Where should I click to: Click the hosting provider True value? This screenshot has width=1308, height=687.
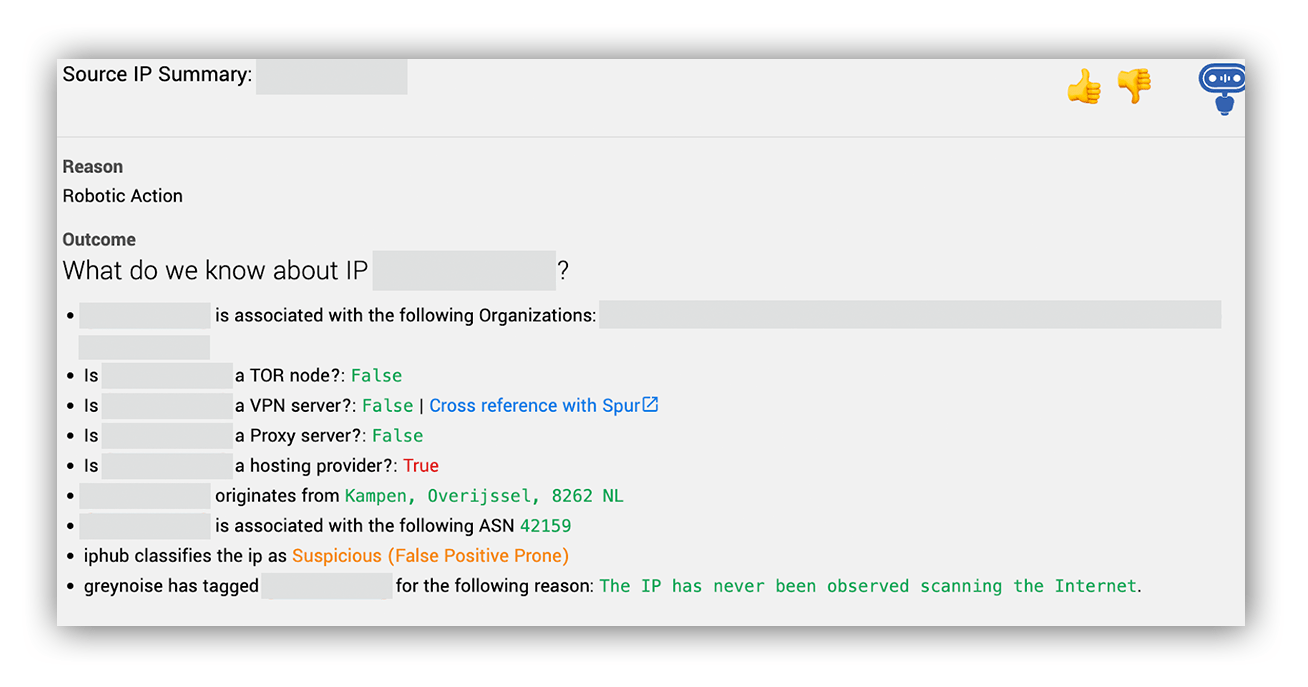click(x=421, y=465)
